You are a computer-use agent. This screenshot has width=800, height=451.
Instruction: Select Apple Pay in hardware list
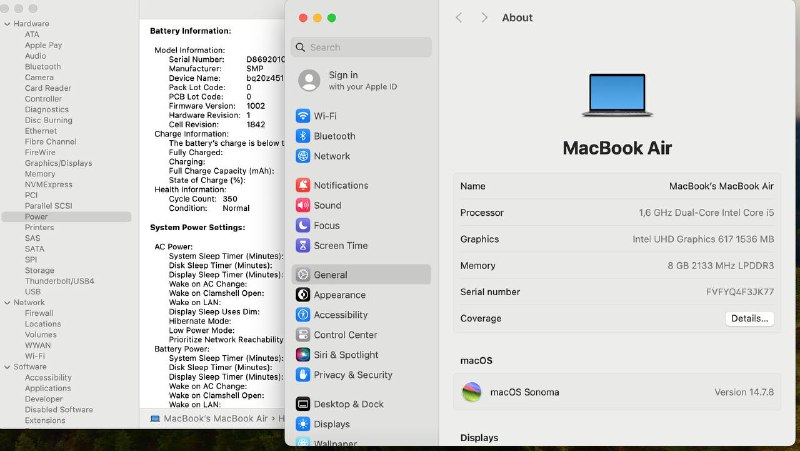[x=43, y=45]
